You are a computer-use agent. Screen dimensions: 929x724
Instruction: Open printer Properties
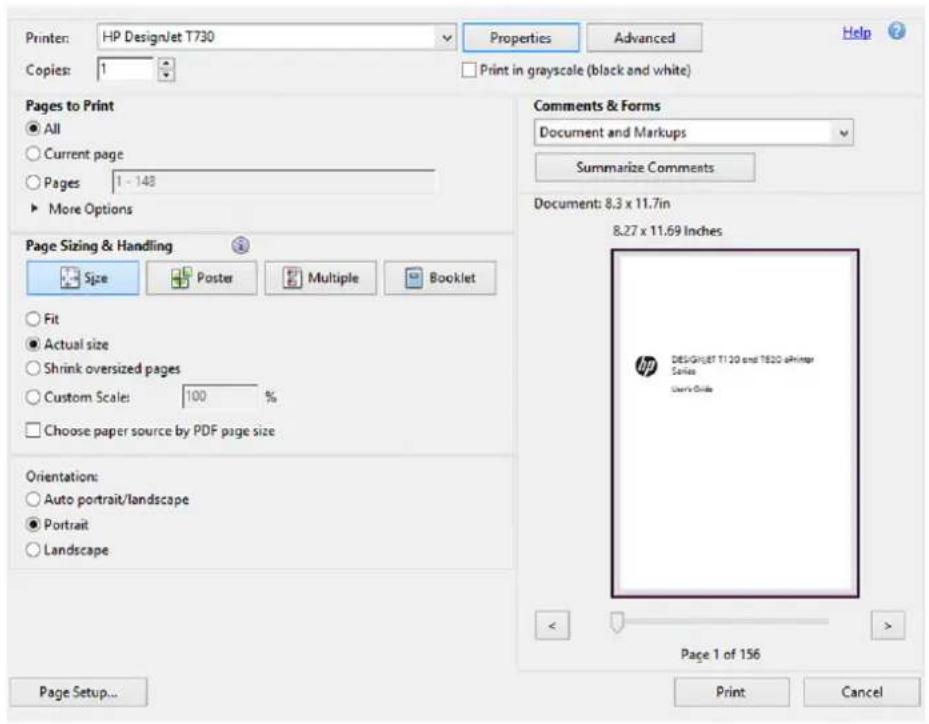click(x=521, y=38)
